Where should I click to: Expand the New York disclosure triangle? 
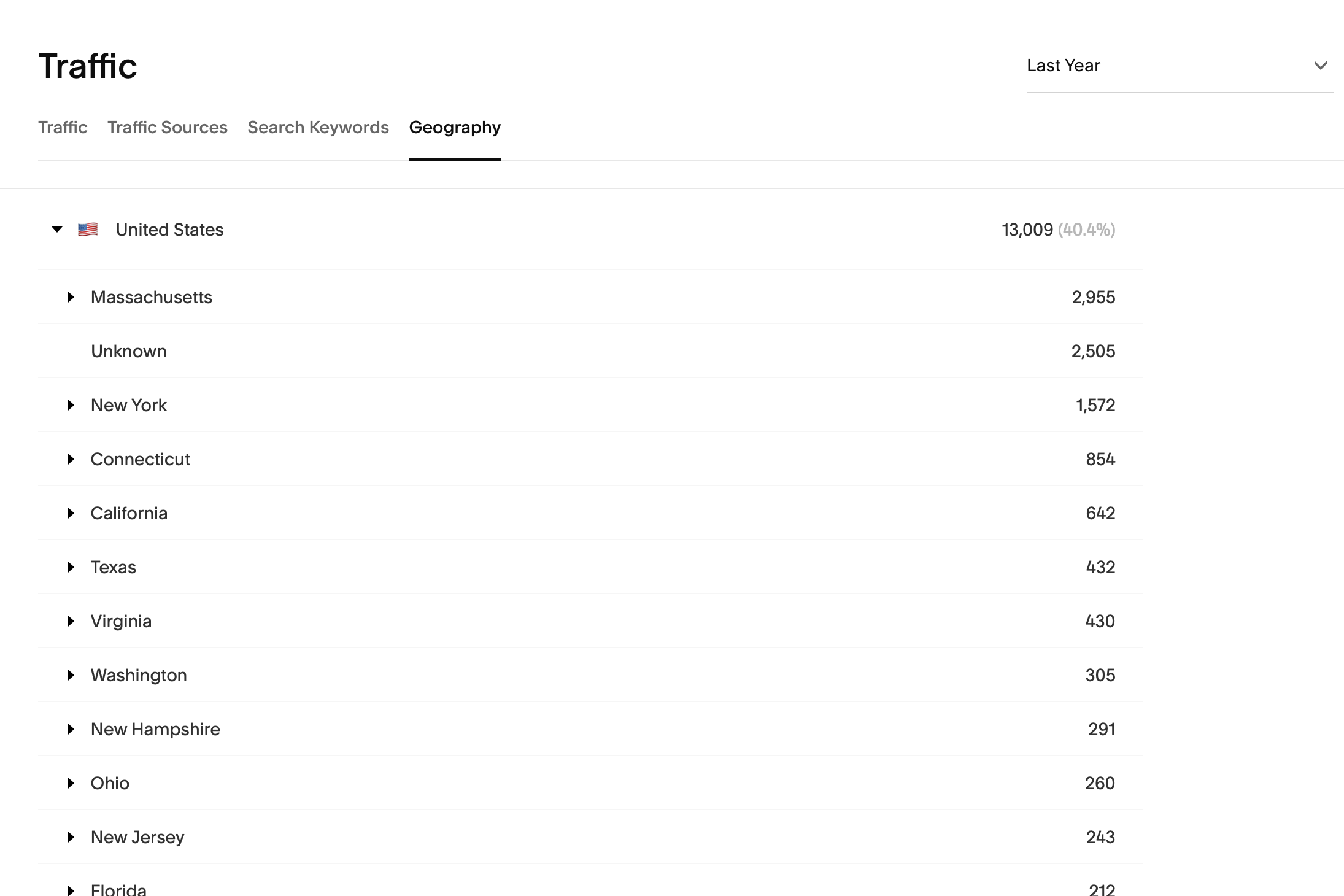tap(71, 406)
